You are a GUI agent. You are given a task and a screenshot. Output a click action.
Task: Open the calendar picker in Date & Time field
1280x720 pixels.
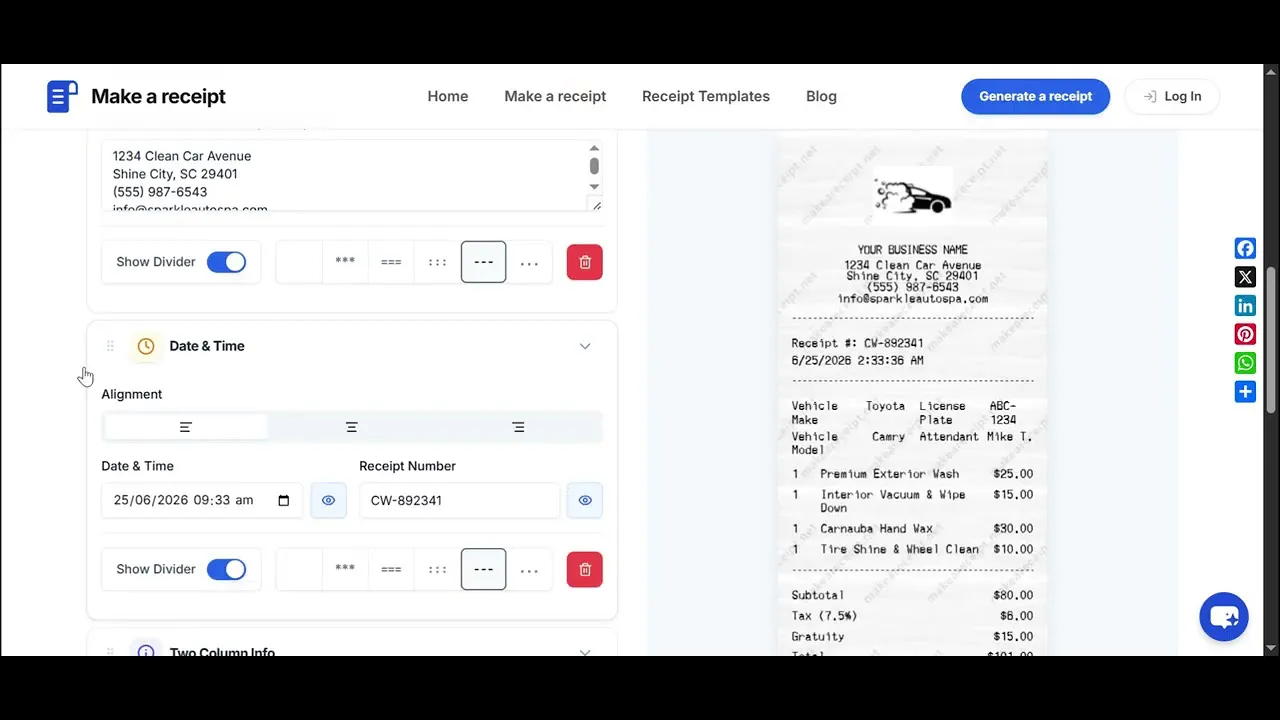pos(284,500)
